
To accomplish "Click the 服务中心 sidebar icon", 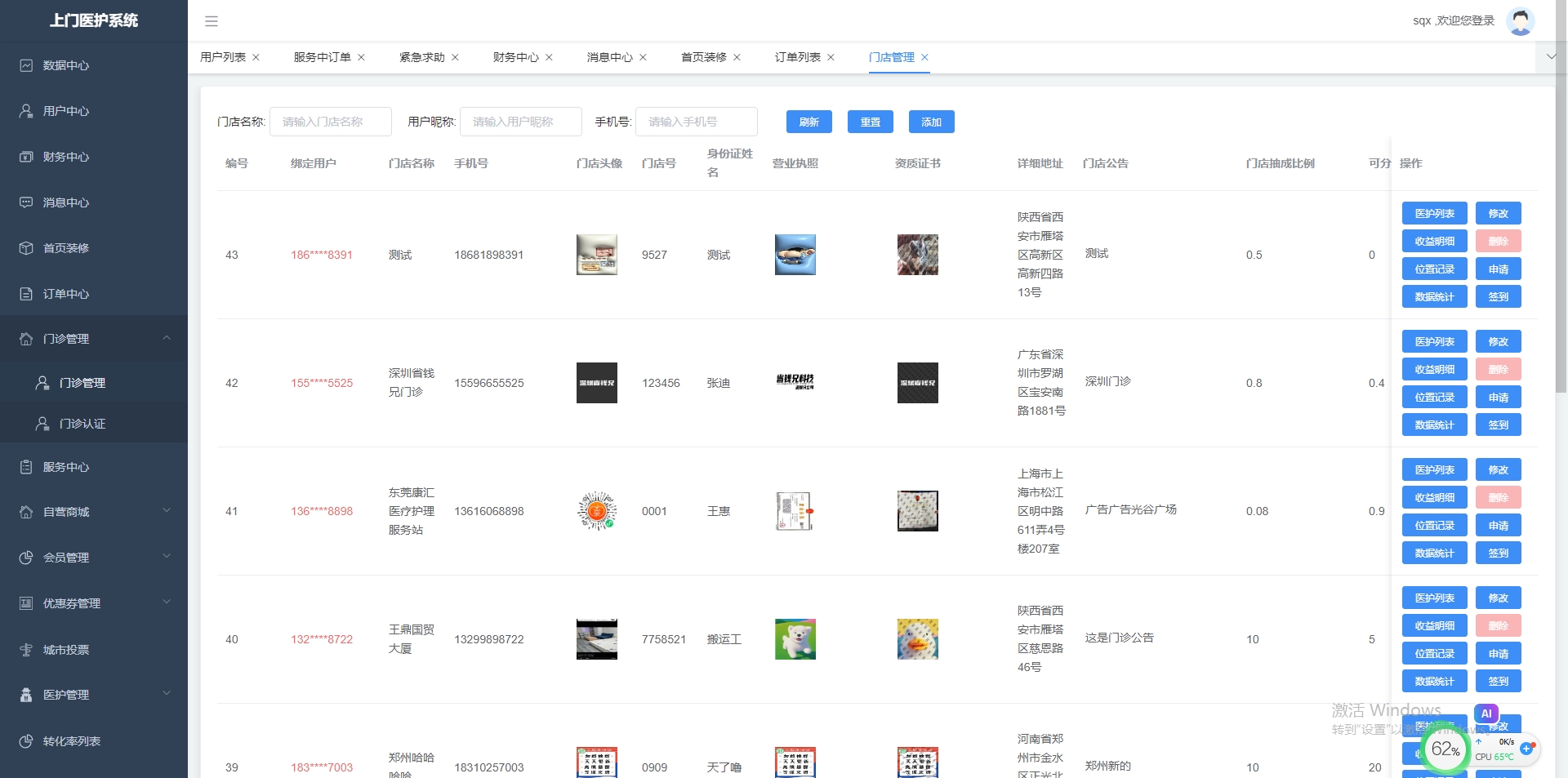I will [26, 467].
